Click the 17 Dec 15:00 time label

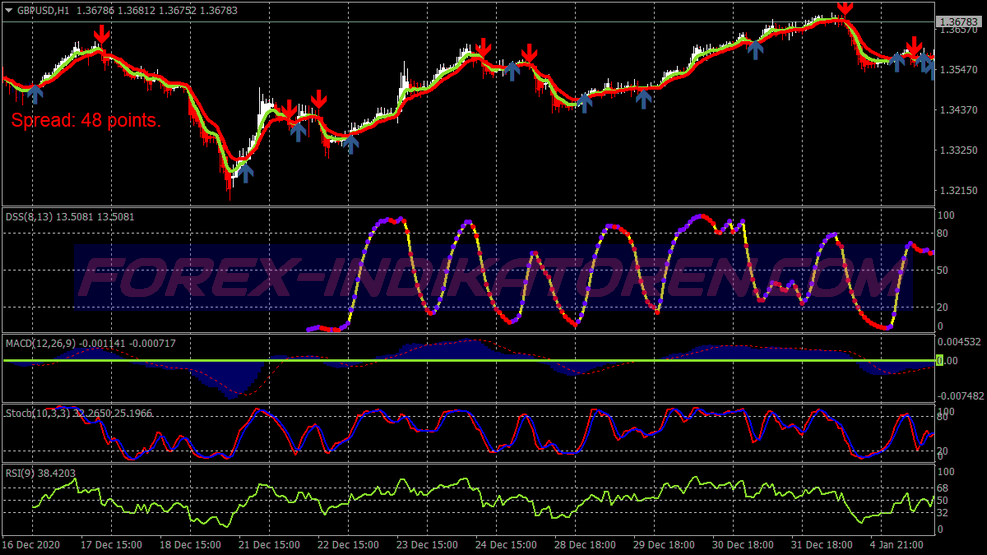pyautogui.click(x=111, y=545)
